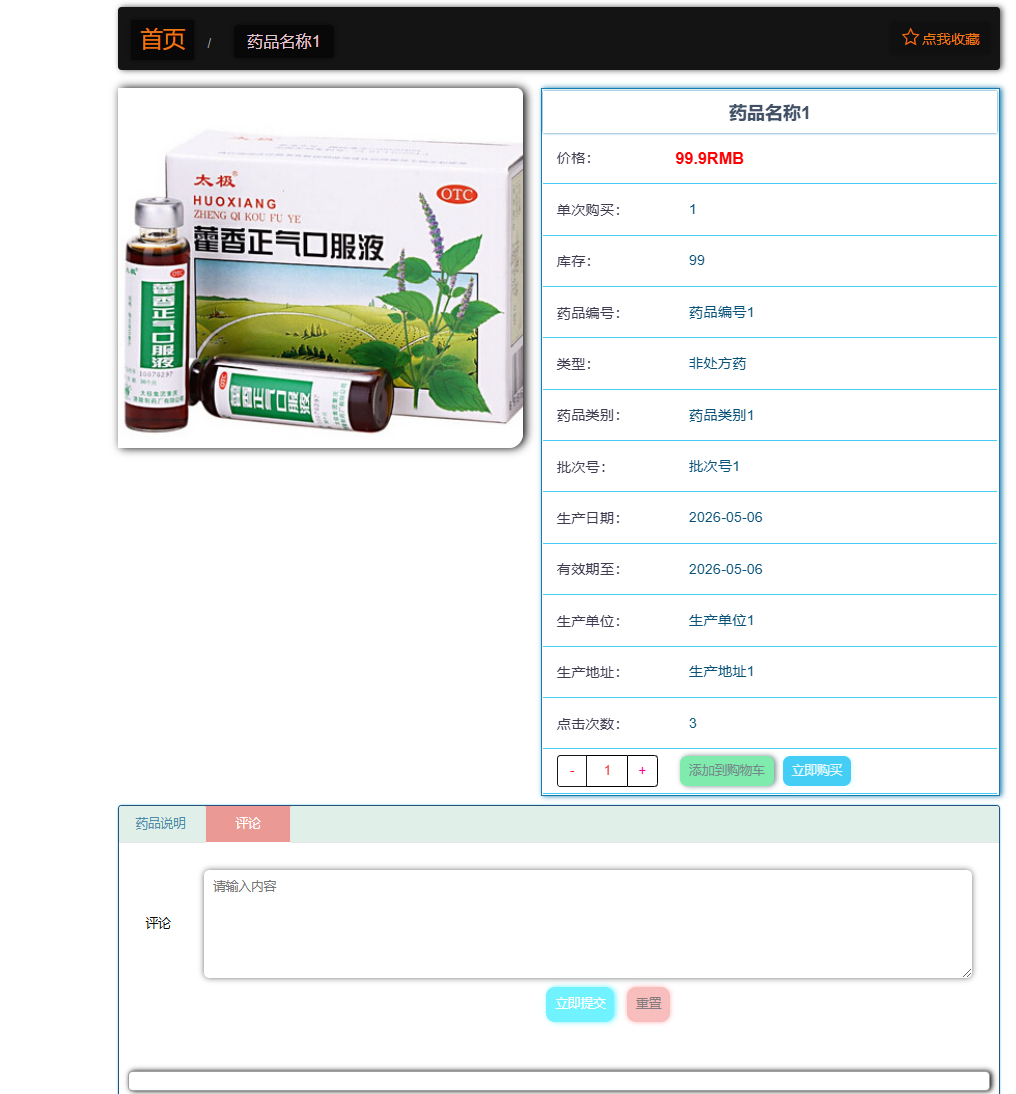Submit the comment with 立即提交
This screenshot has width=1016, height=1094.
pos(580,1003)
